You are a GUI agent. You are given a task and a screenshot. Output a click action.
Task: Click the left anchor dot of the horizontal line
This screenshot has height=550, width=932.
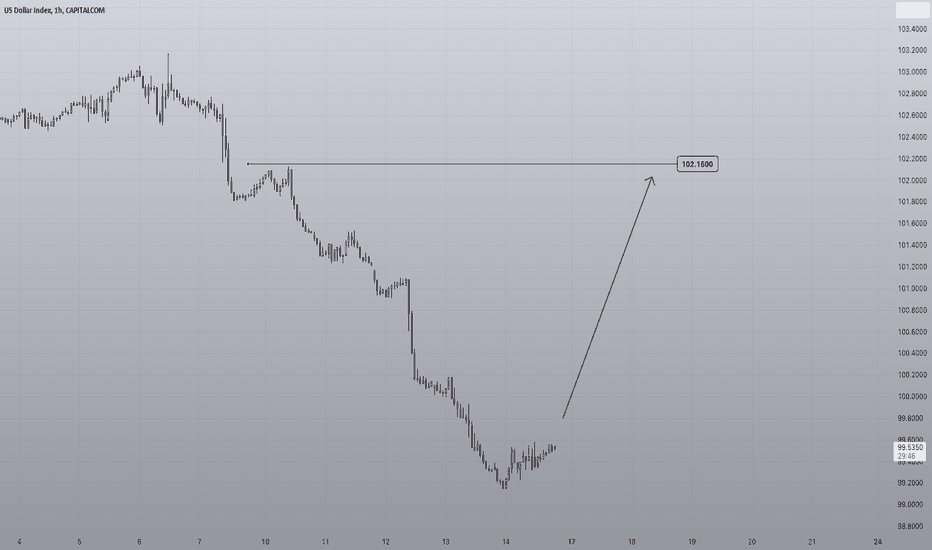248,164
